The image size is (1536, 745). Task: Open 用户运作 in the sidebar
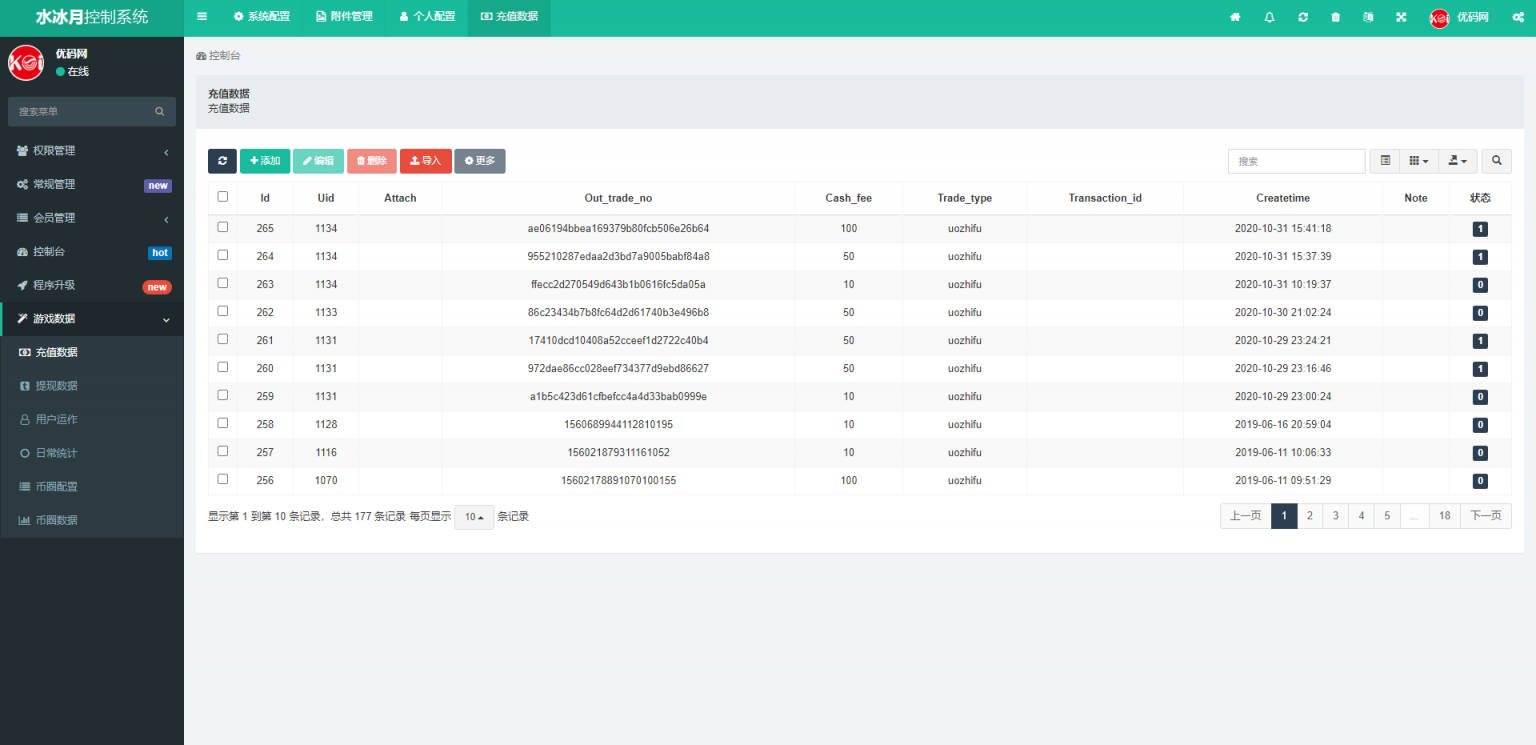click(x=92, y=420)
